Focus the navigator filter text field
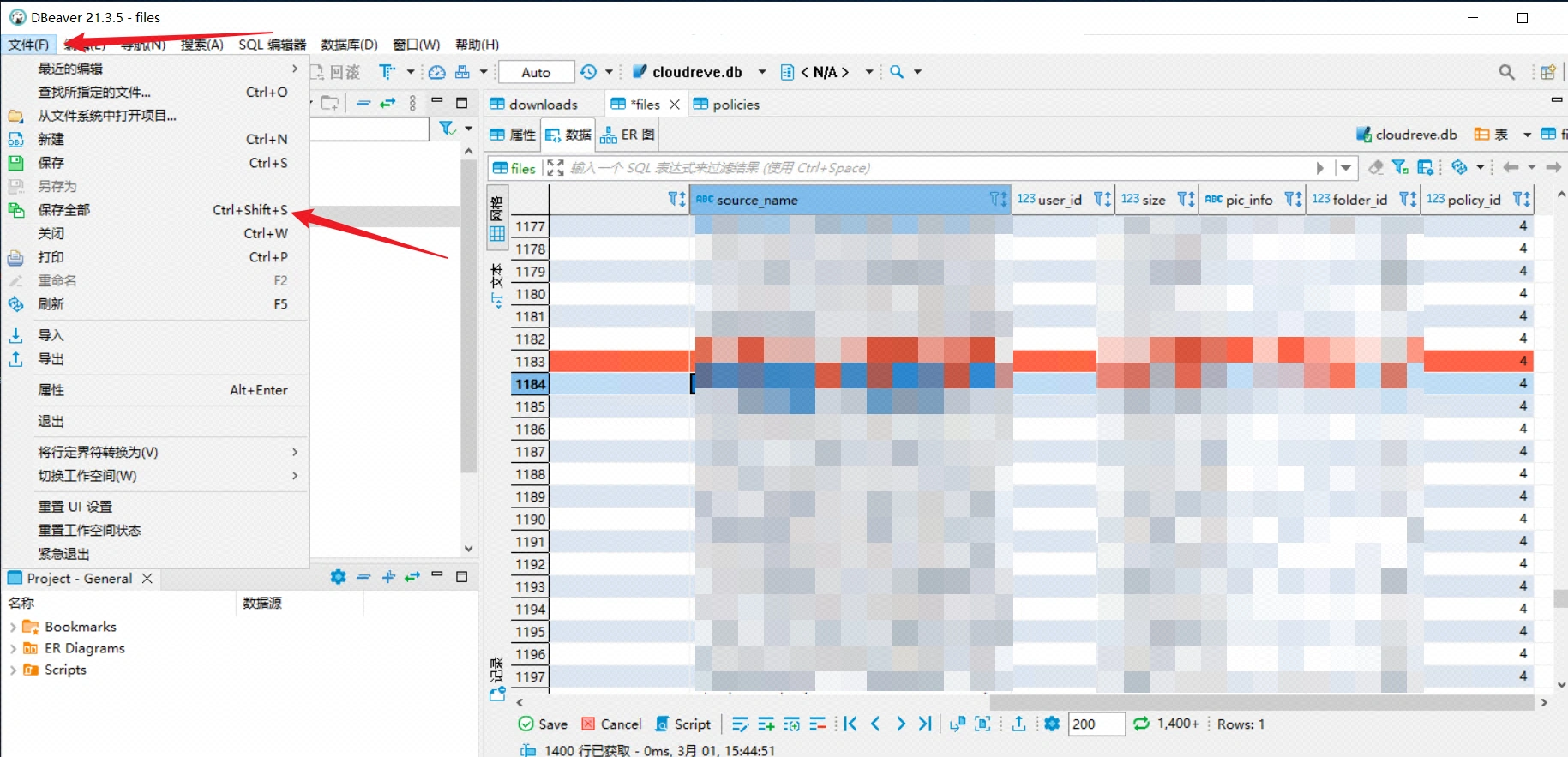 click(x=369, y=129)
